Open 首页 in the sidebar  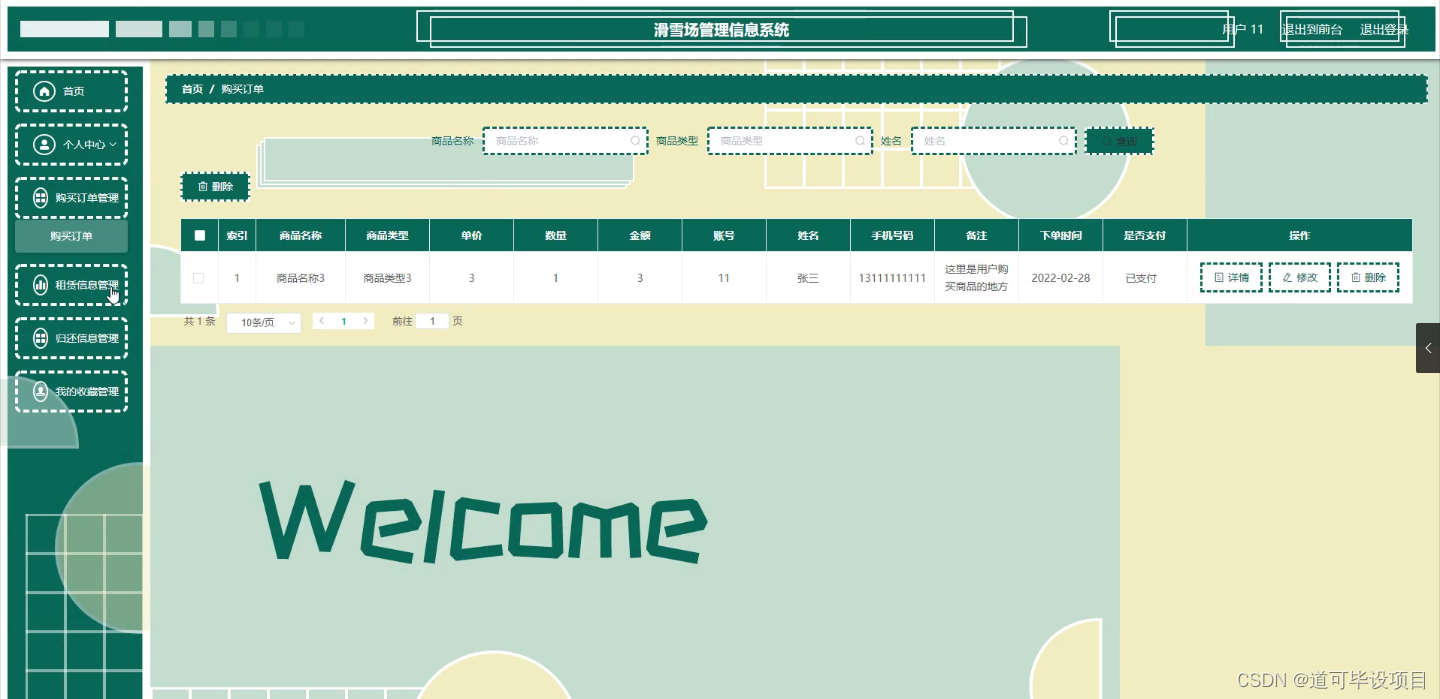[x=71, y=91]
